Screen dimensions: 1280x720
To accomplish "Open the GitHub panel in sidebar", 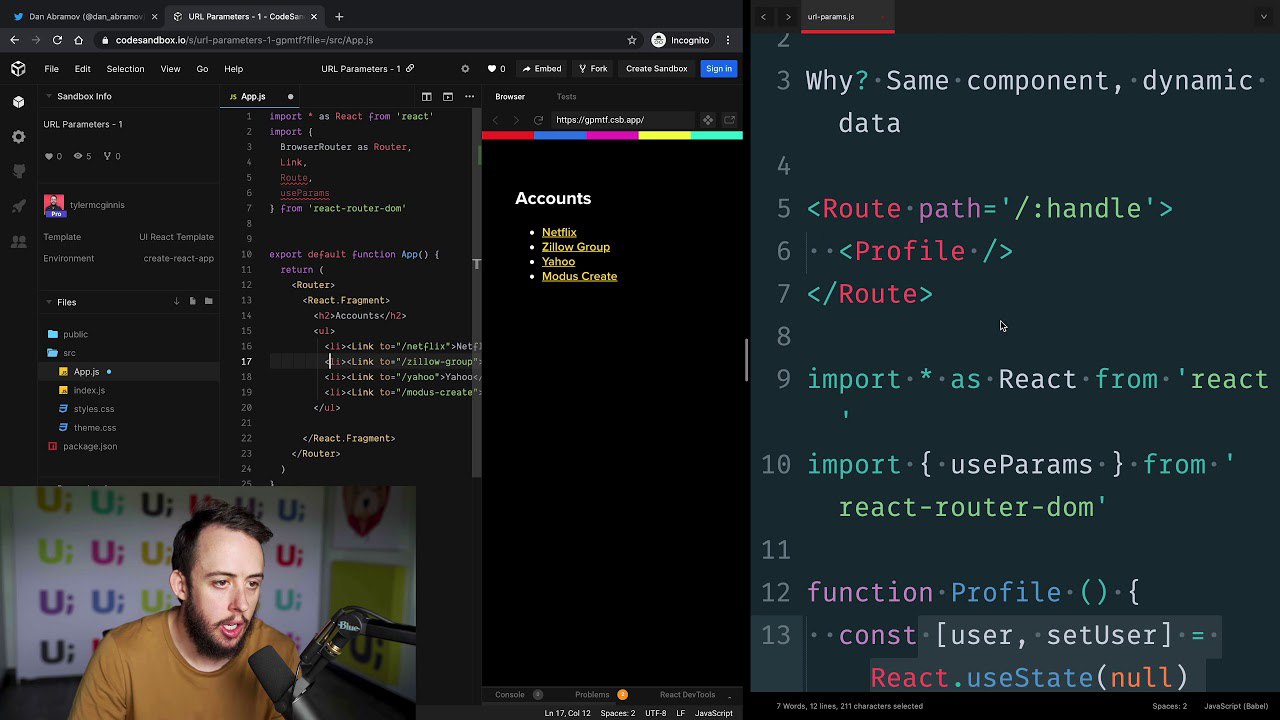I will [x=18, y=171].
